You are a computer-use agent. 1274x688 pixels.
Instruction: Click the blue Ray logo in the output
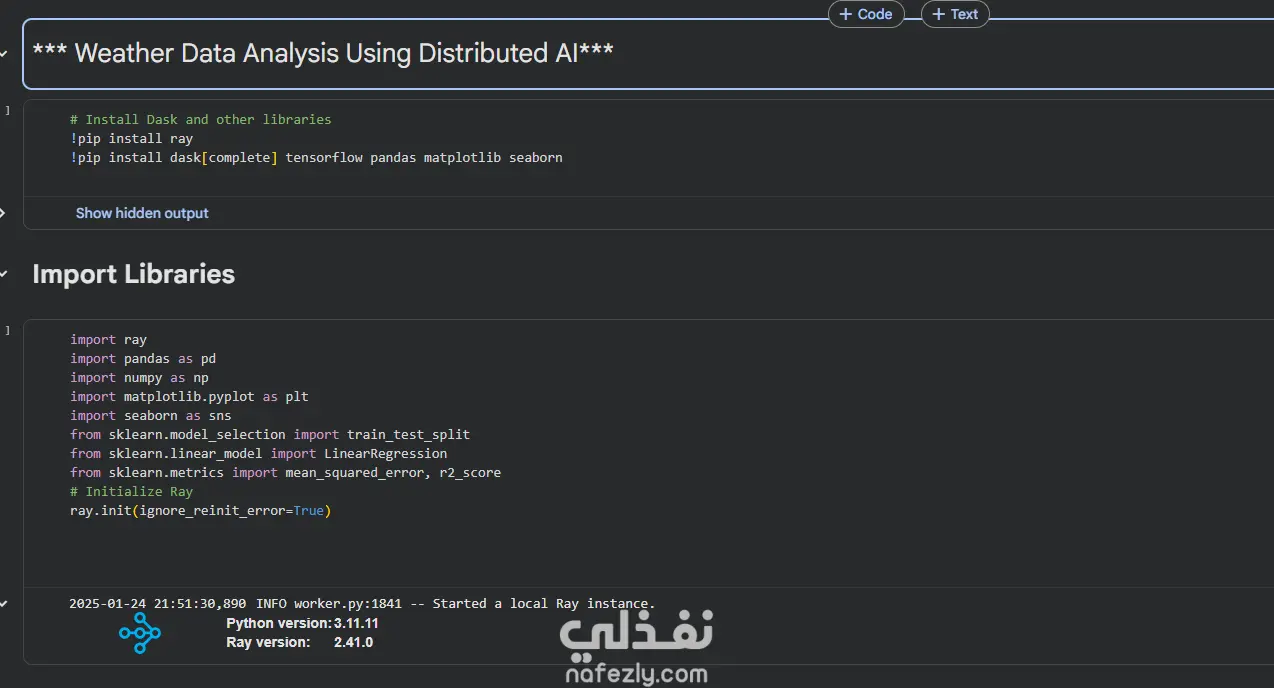[x=140, y=633]
